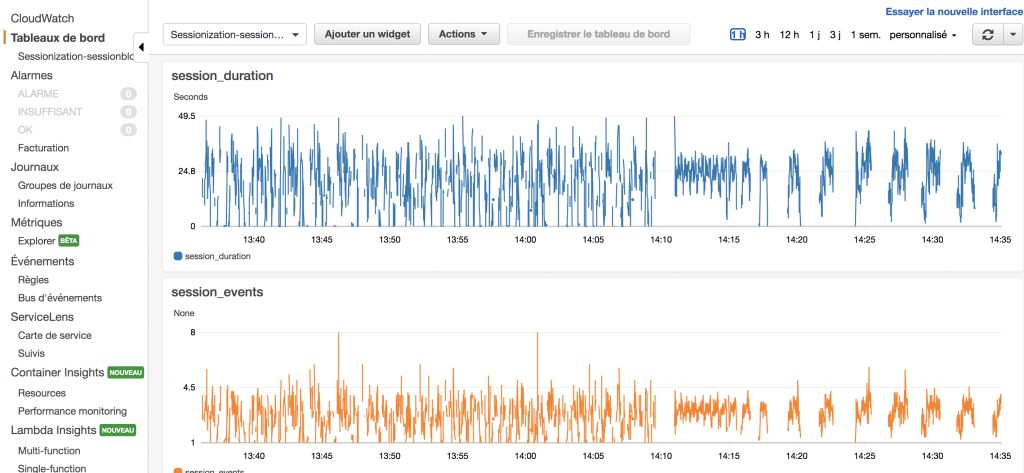Collapse the sidebar with the arrow tab
The image size is (1024, 473).
pyautogui.click(x=140, y=47)
